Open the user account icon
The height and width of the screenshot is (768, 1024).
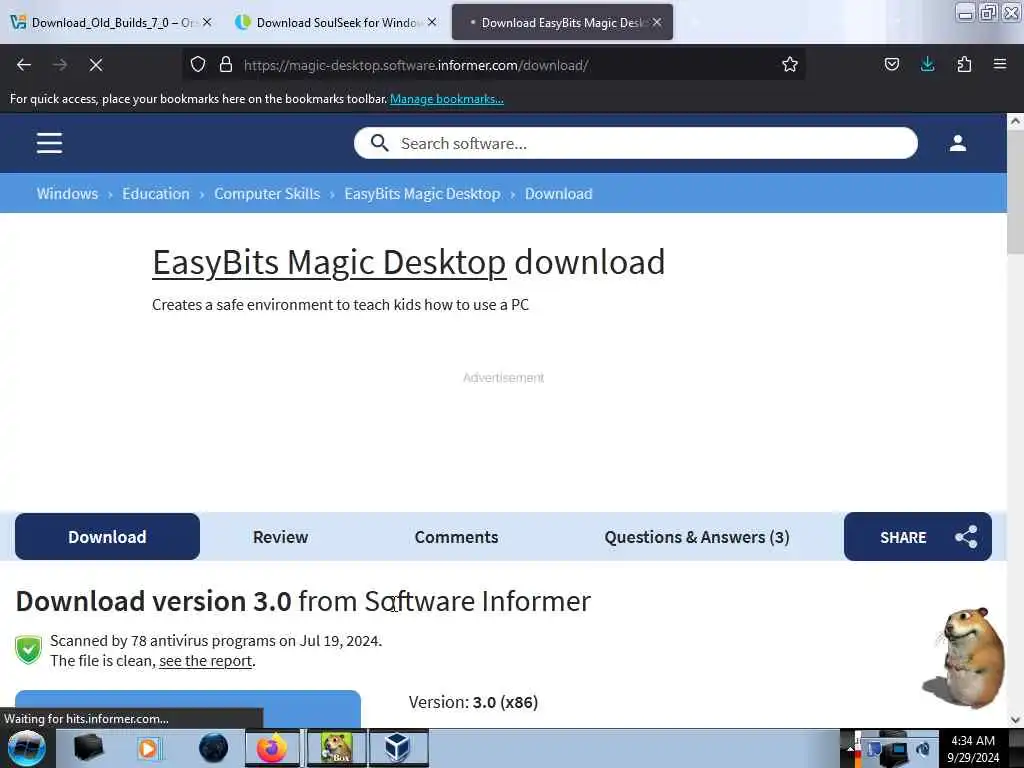957,143
